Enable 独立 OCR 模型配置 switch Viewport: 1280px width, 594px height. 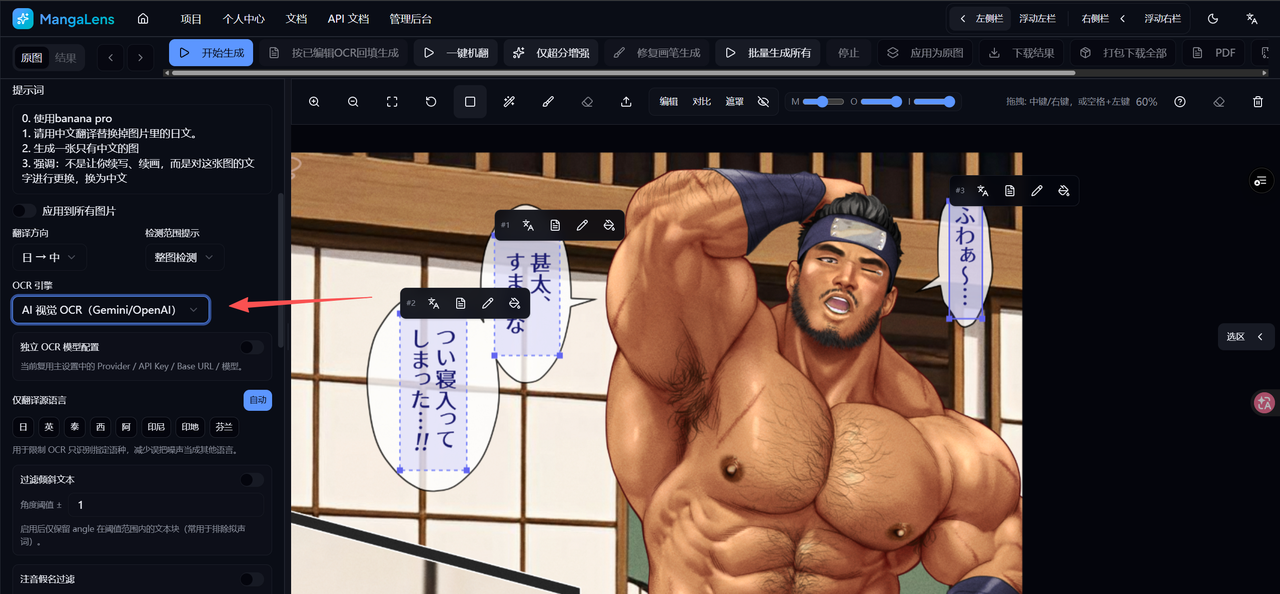[252, 347]
